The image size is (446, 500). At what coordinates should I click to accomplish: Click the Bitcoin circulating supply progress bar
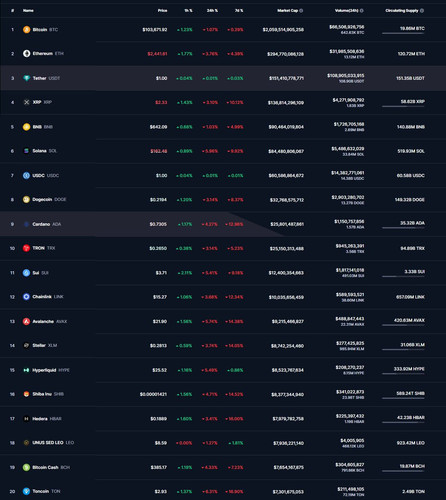403,33
